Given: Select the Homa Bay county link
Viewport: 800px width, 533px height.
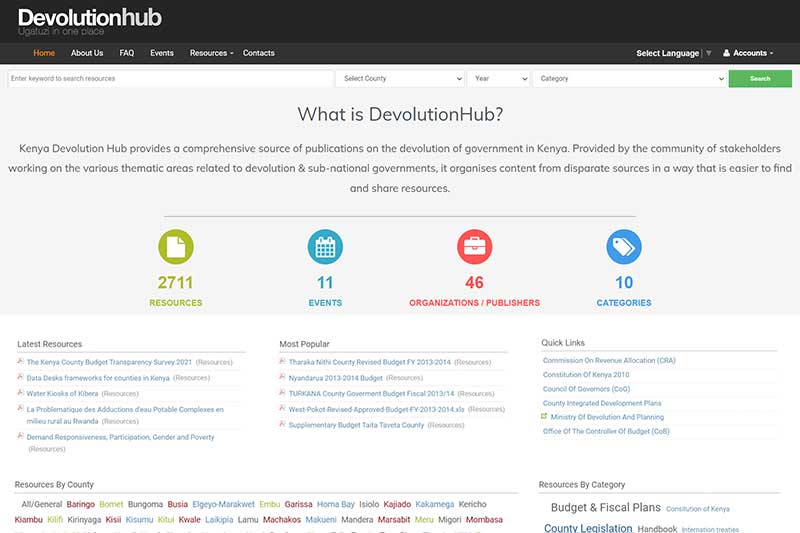Looking at the screenshot, I should 336,504.
